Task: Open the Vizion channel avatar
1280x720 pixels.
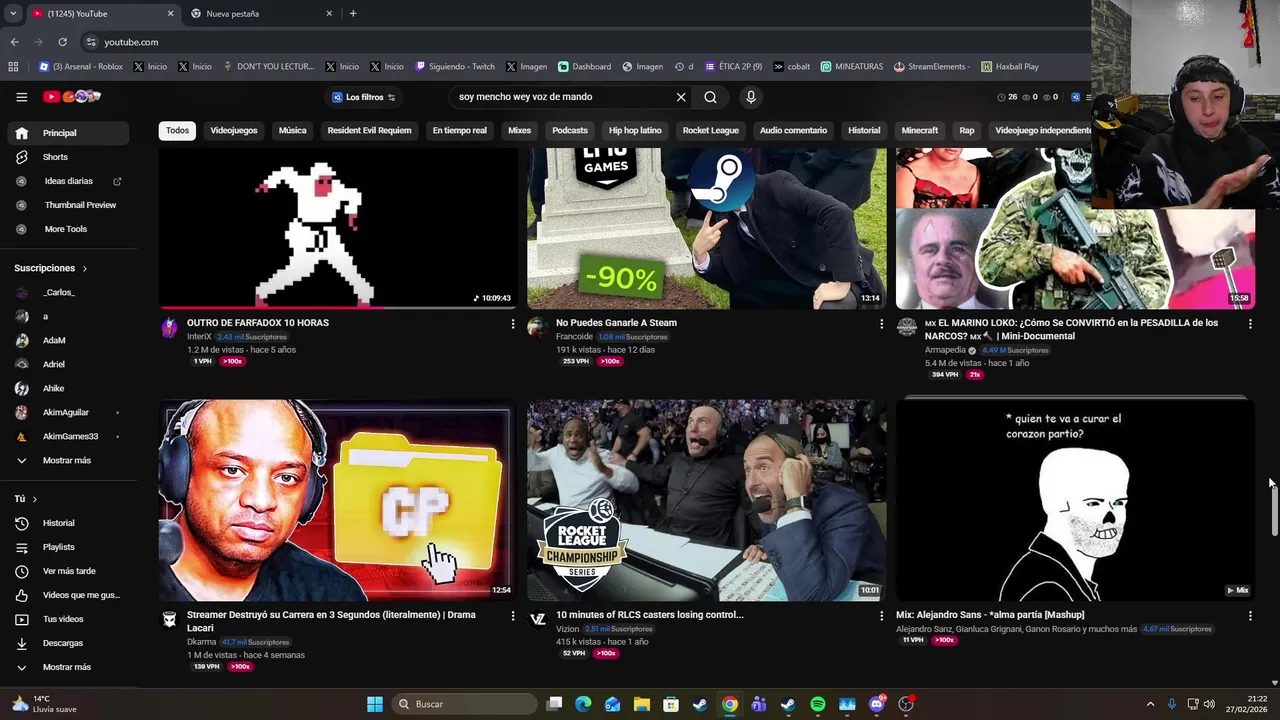Action: [538, 619]
